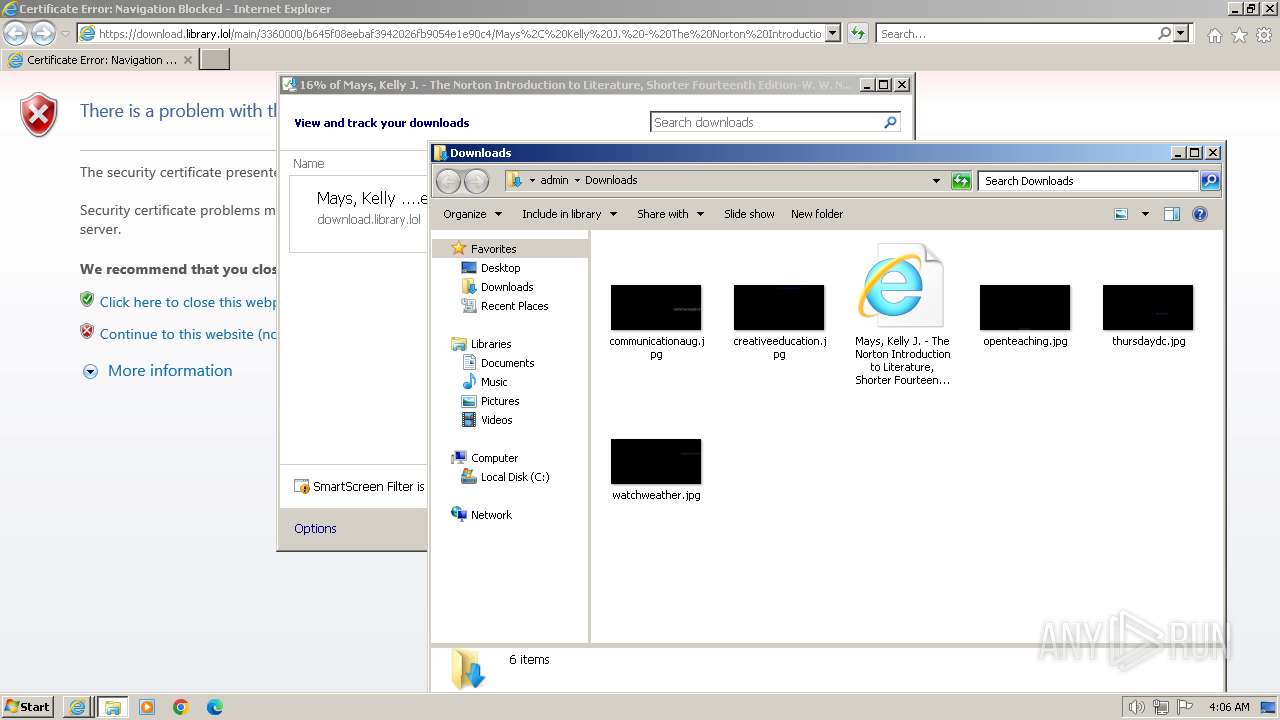Click Options link in download manager
This screenshot has width=1280, height=720.
coord(315,529)
